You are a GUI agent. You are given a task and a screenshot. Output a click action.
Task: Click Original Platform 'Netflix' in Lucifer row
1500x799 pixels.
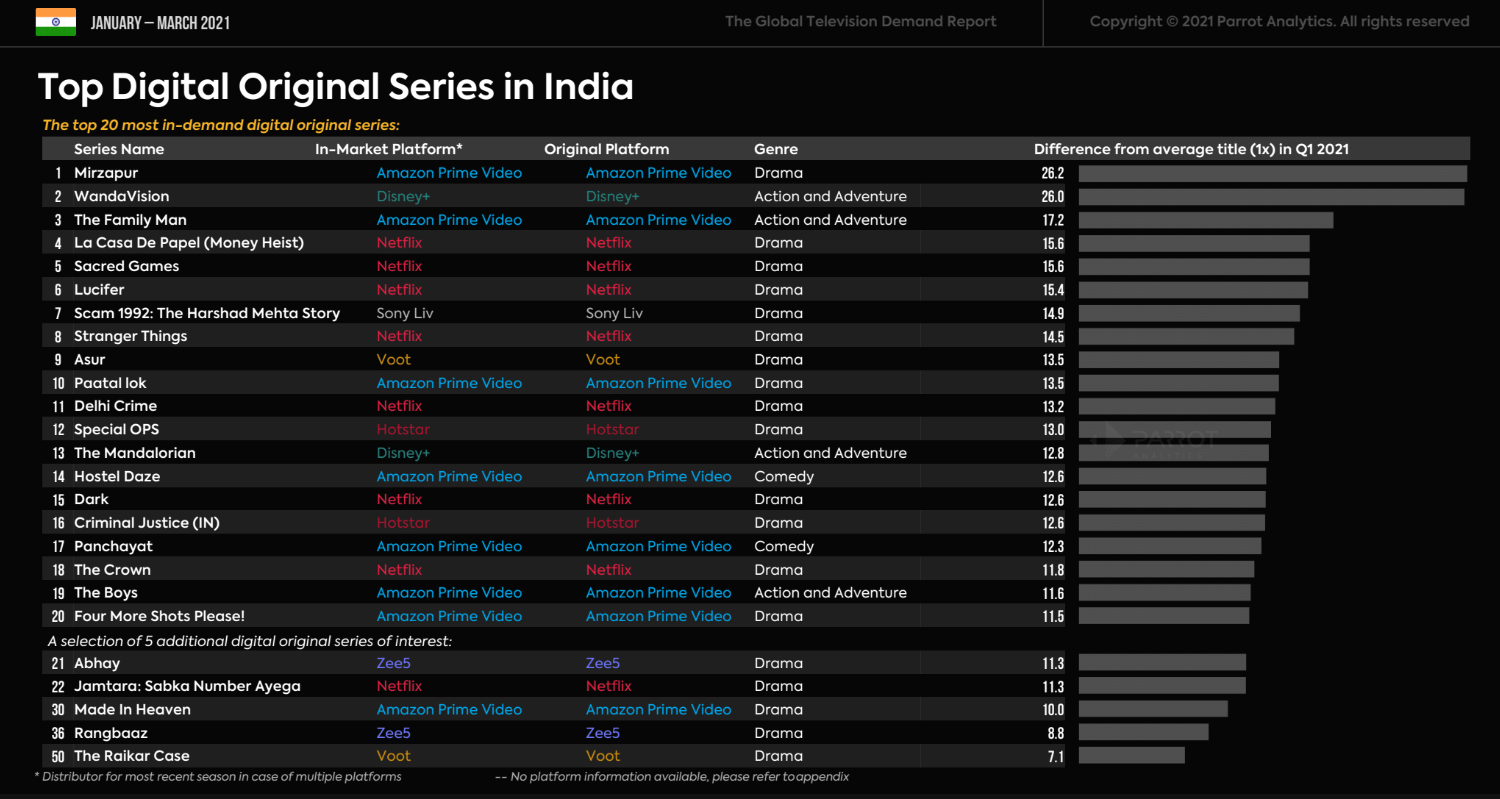click(x=609, y=290)
